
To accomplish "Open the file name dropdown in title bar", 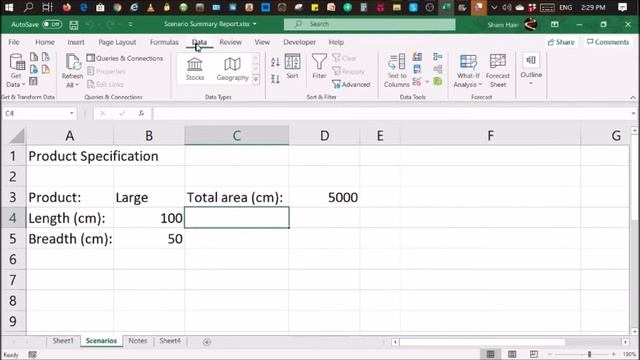I will [255, 24].
